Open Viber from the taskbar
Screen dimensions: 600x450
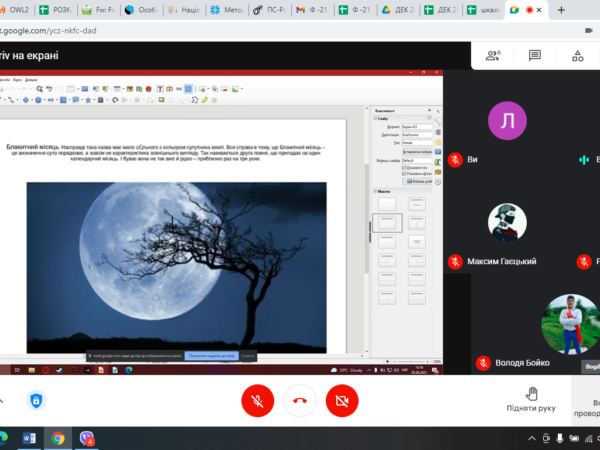coord(87,438)
